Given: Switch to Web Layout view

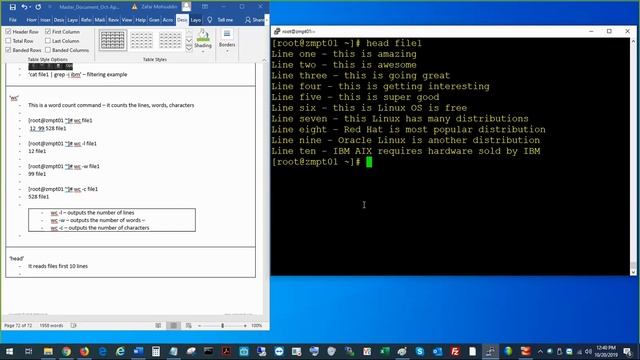Looking at the screenshot, I should 189,326.
